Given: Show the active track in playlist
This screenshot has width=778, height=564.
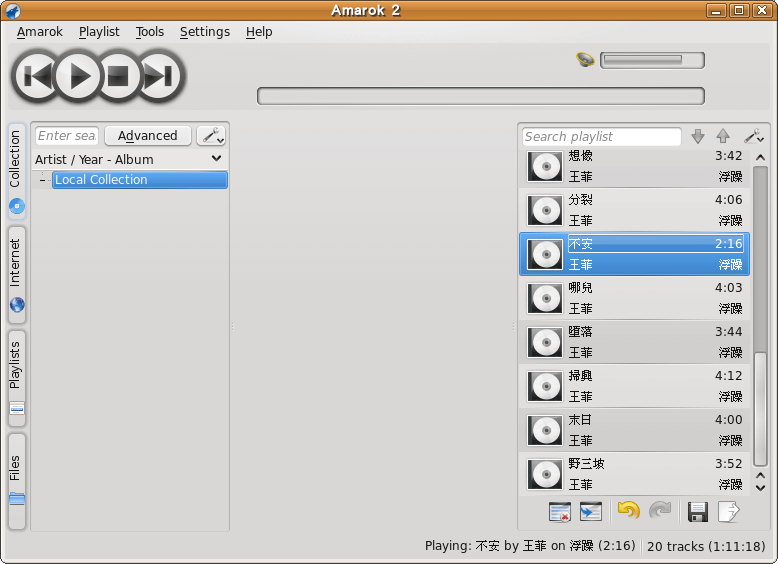Looking at the screenshot, I should (590, 512).
